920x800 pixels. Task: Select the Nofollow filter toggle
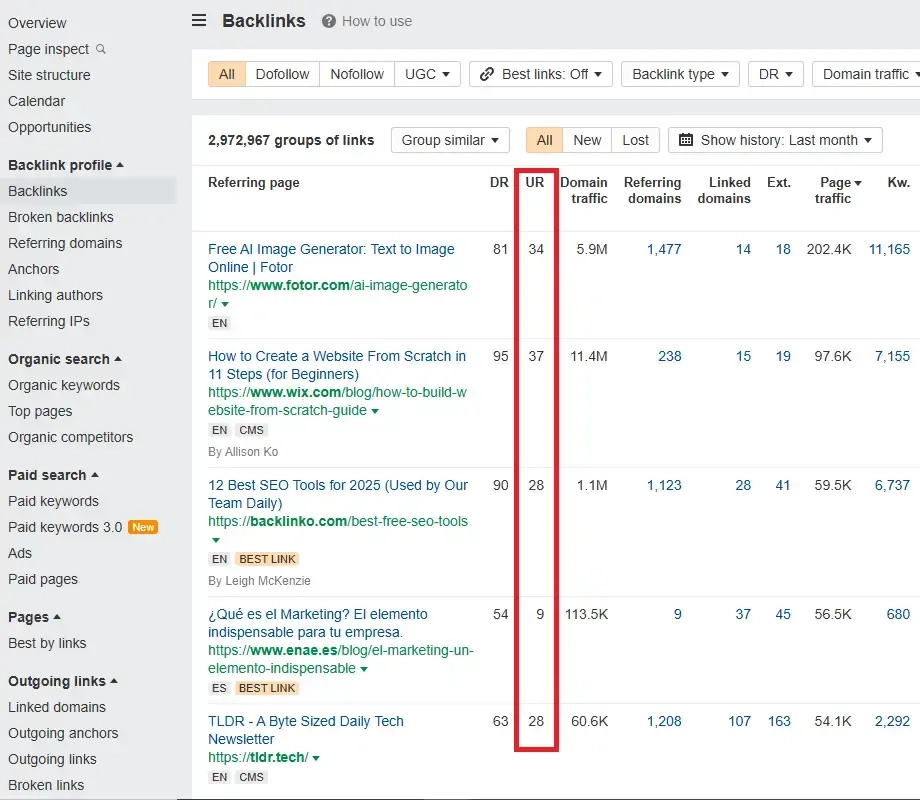tap(357, 74)
